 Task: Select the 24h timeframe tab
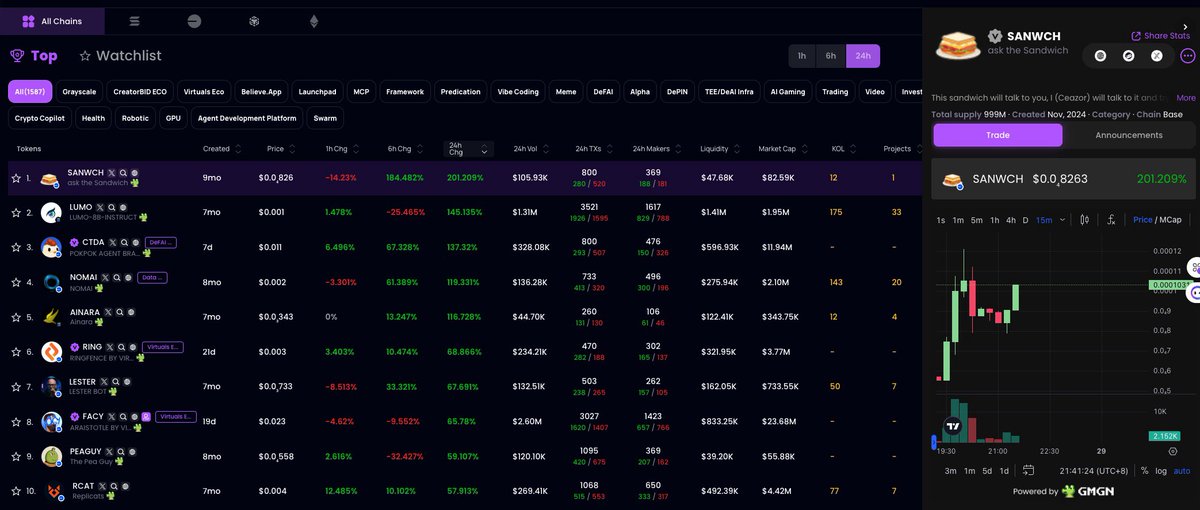pyautogui.click(x=861, y=56)
